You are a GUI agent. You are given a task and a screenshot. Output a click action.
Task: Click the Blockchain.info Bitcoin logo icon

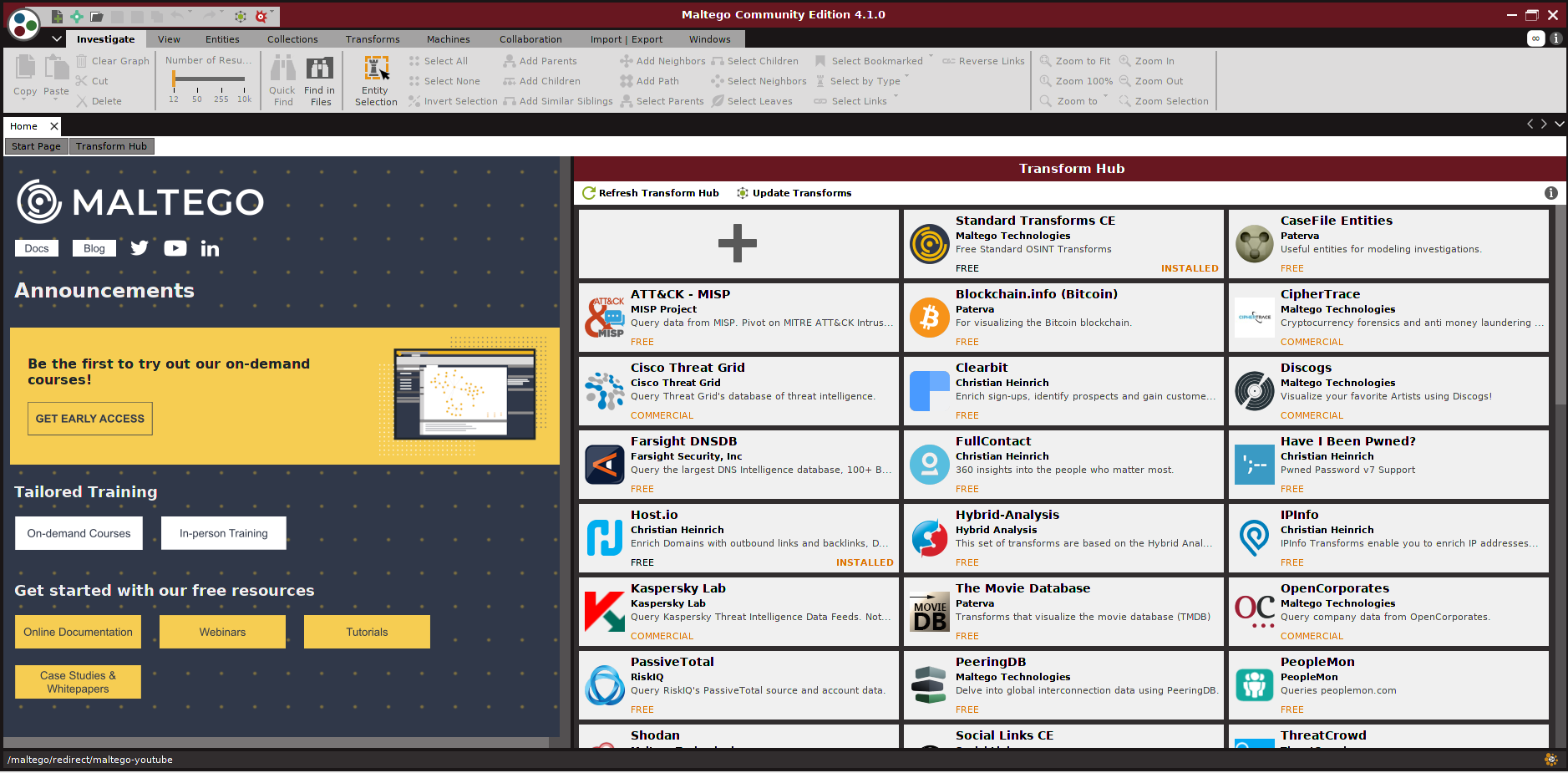point(929,318)
